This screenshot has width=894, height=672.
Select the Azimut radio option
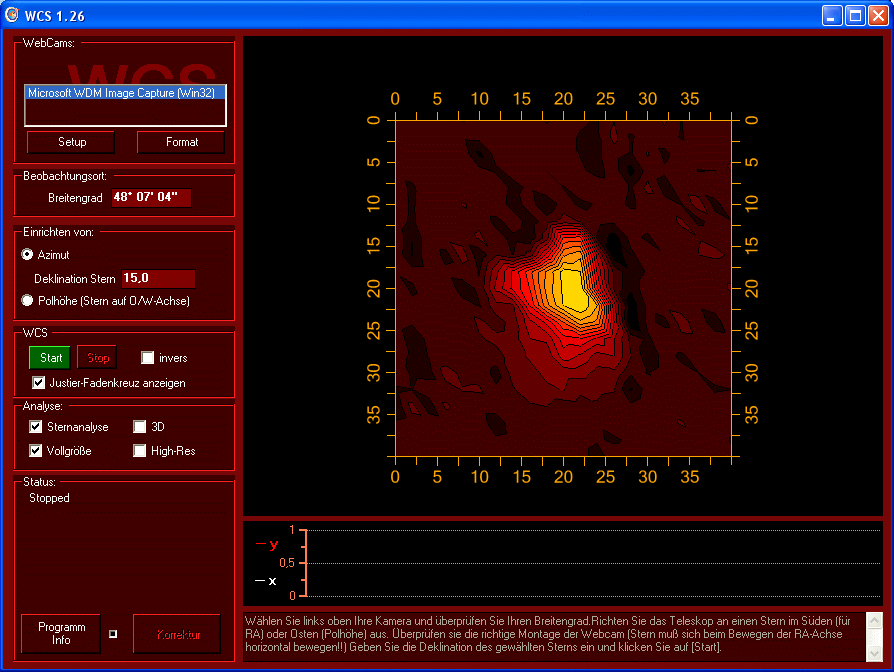(28, 255)
